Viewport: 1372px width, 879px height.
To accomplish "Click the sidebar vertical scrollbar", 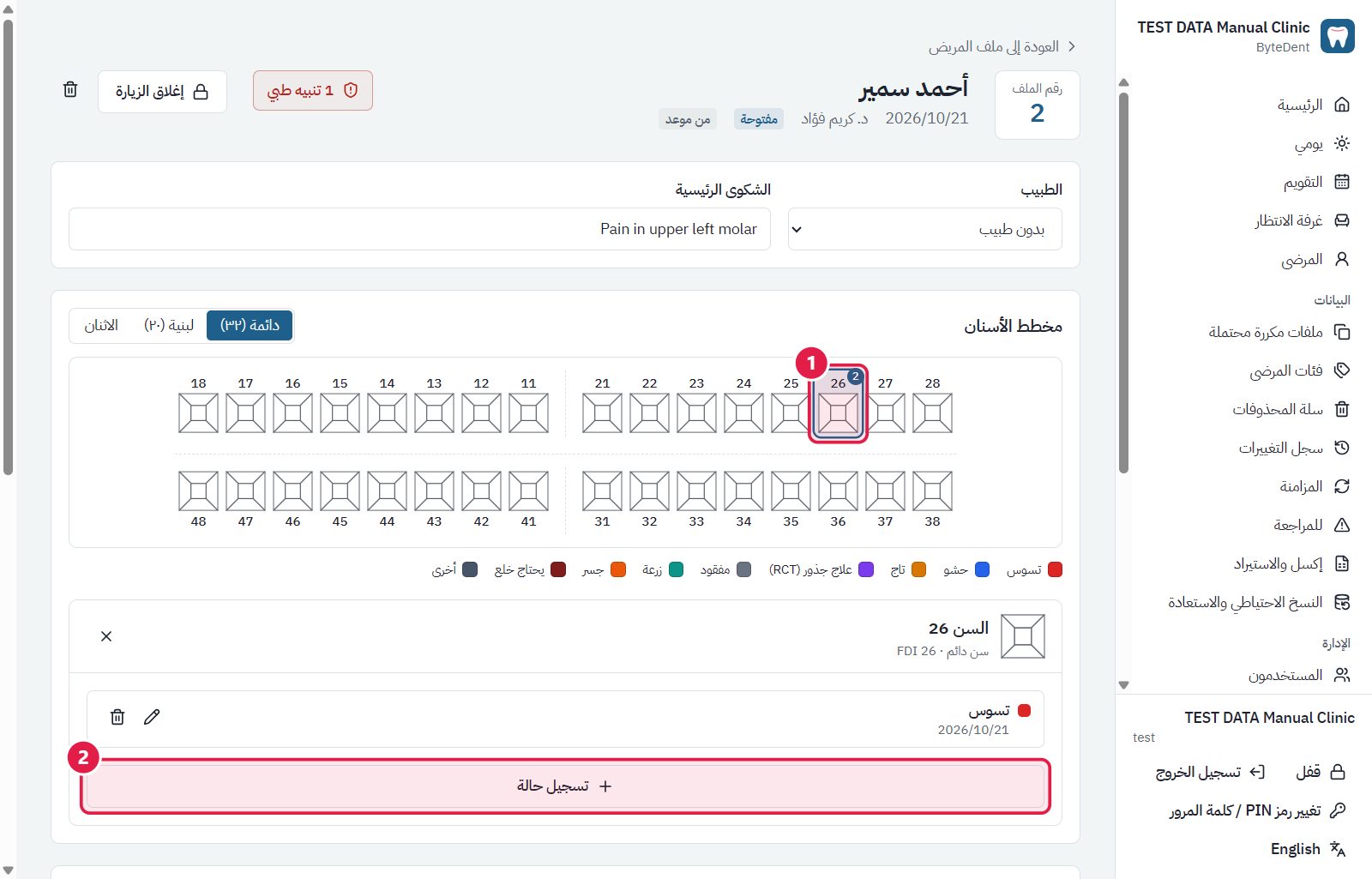I will [1123, 283].
